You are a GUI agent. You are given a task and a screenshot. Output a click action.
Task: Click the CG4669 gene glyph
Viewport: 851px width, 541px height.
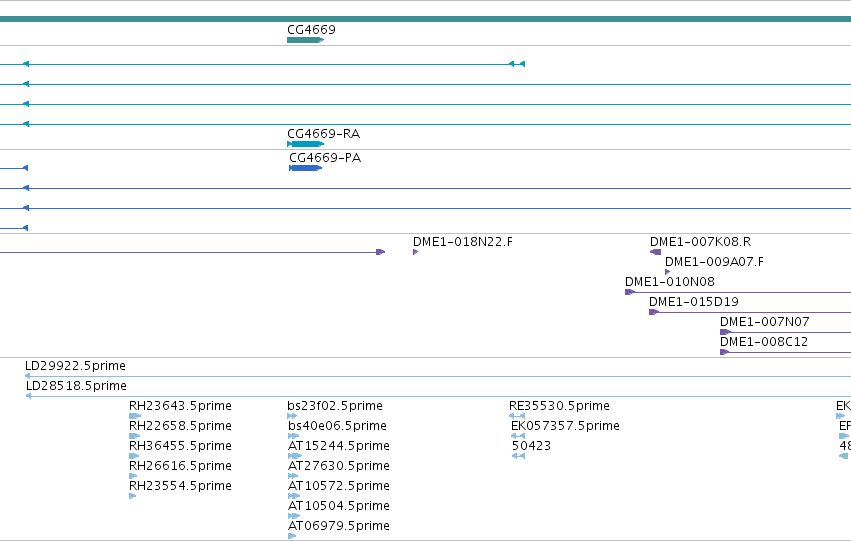pos(306,40)
